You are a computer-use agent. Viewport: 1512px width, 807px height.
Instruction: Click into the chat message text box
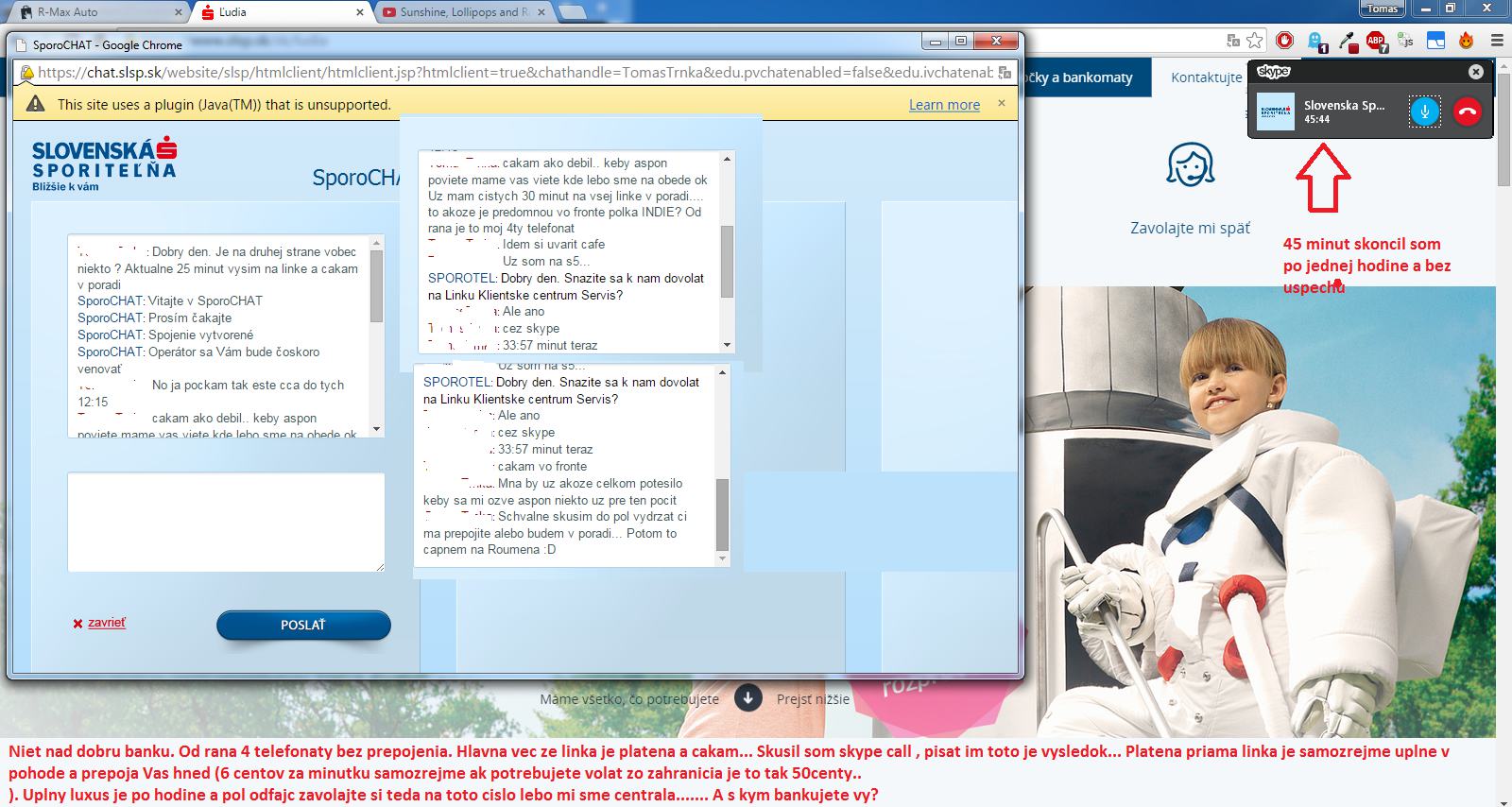(x=226, y=522)
